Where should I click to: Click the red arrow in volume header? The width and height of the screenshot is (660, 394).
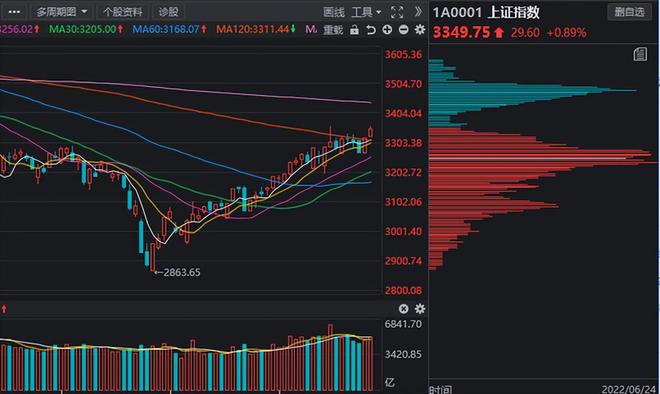point(4,309)
